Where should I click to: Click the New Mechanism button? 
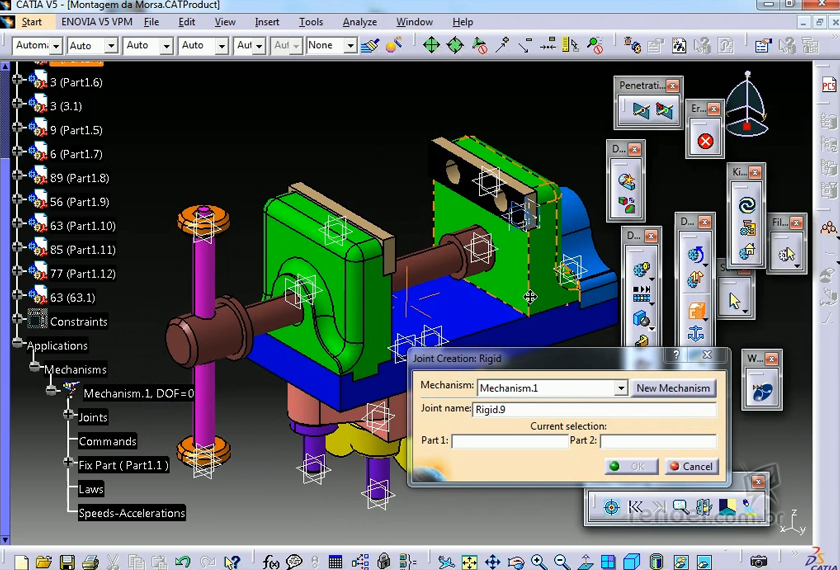coord(673,388)
